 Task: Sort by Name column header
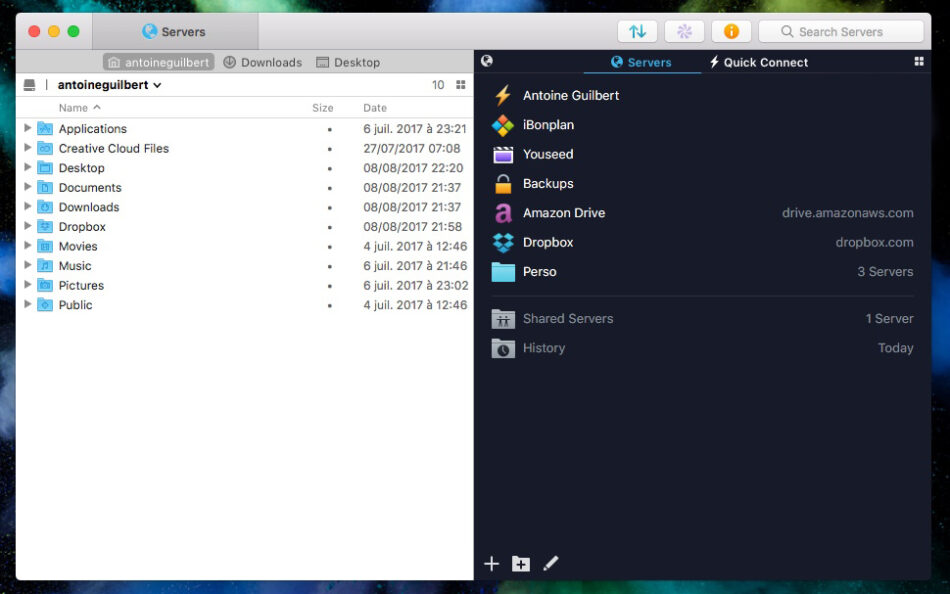79,108
